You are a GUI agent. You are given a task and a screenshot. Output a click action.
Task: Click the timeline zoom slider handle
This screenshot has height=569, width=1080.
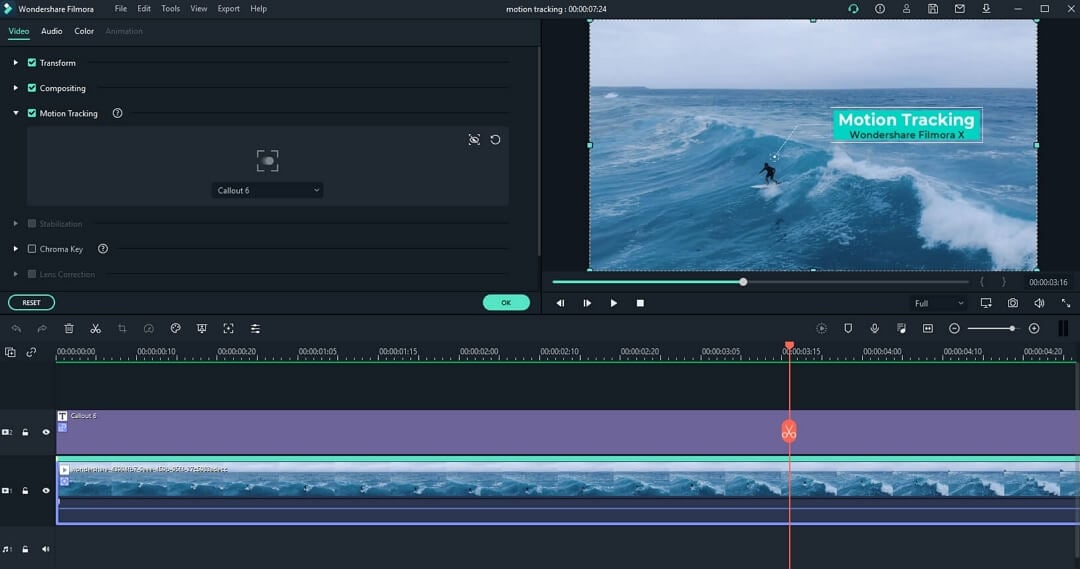tap(1012, 329)
